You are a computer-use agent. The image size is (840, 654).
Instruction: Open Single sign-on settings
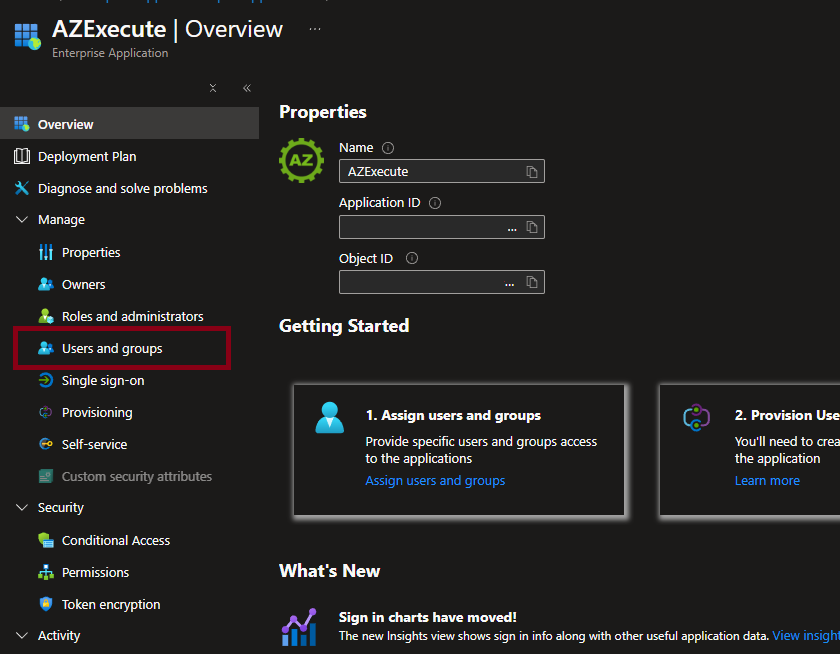(103, 381)
